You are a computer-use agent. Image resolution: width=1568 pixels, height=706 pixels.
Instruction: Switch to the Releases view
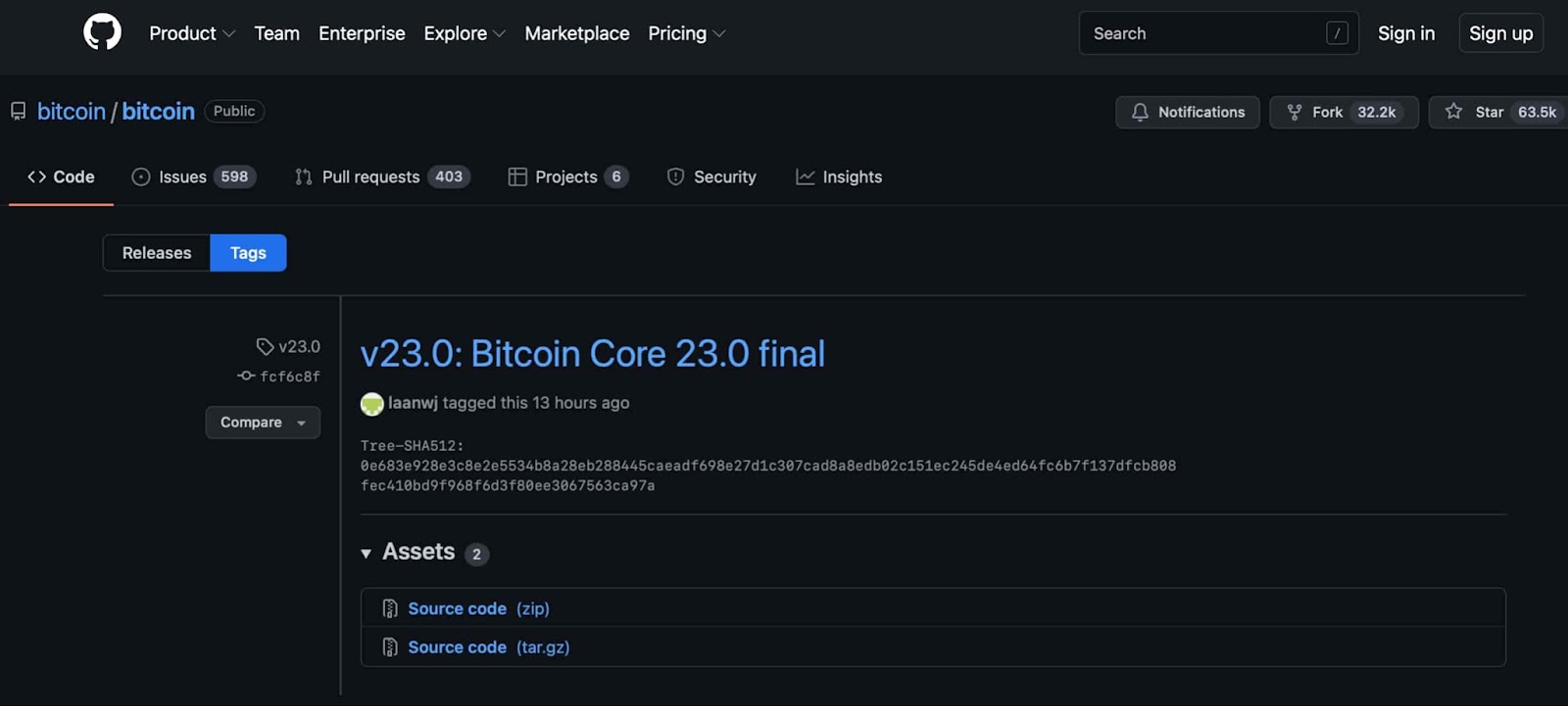click(157, 253)
